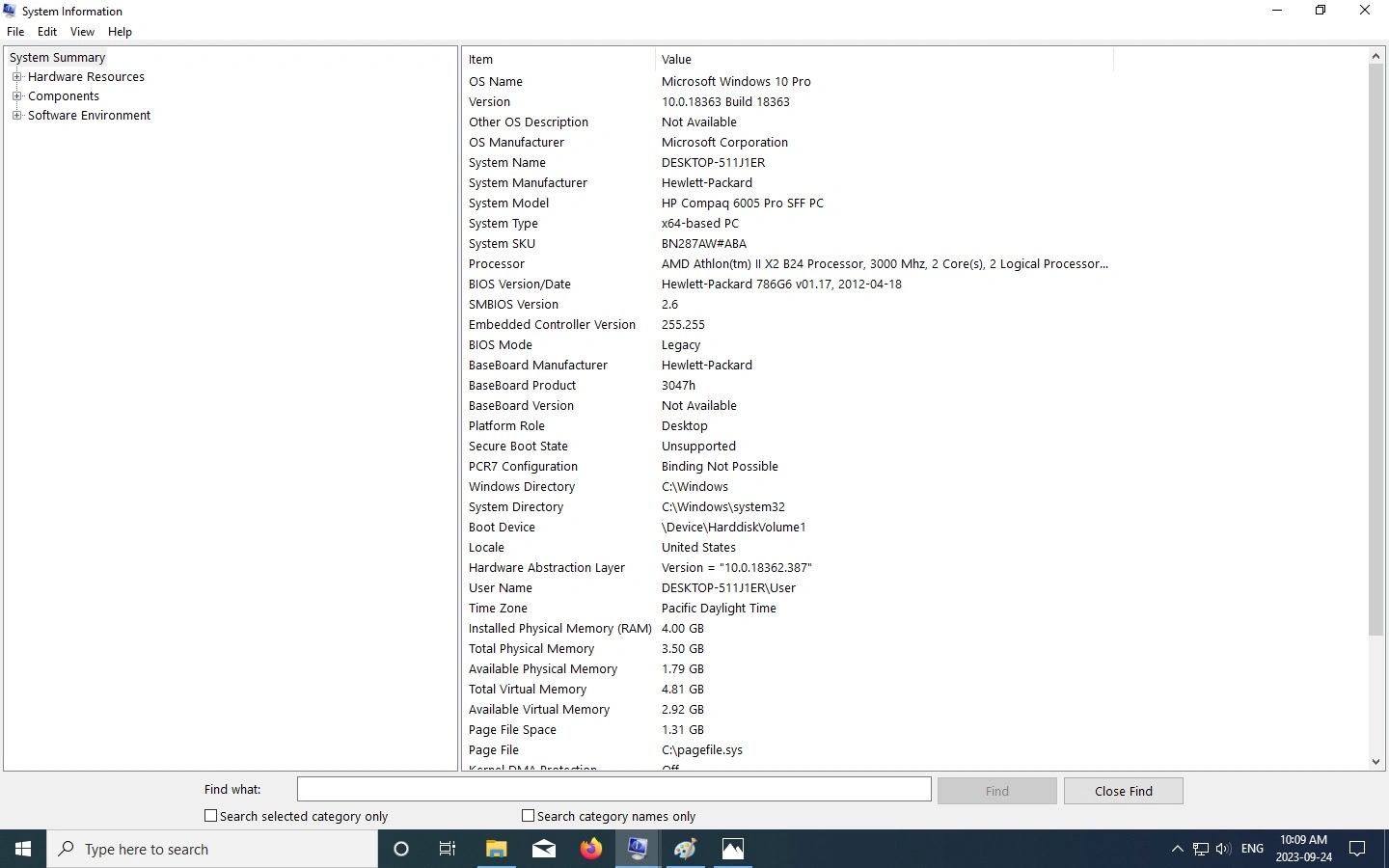The height and width of the screenshot is (868, 1389).
Task: Open the Mail app in the taskbar
Action: (544, 849)
